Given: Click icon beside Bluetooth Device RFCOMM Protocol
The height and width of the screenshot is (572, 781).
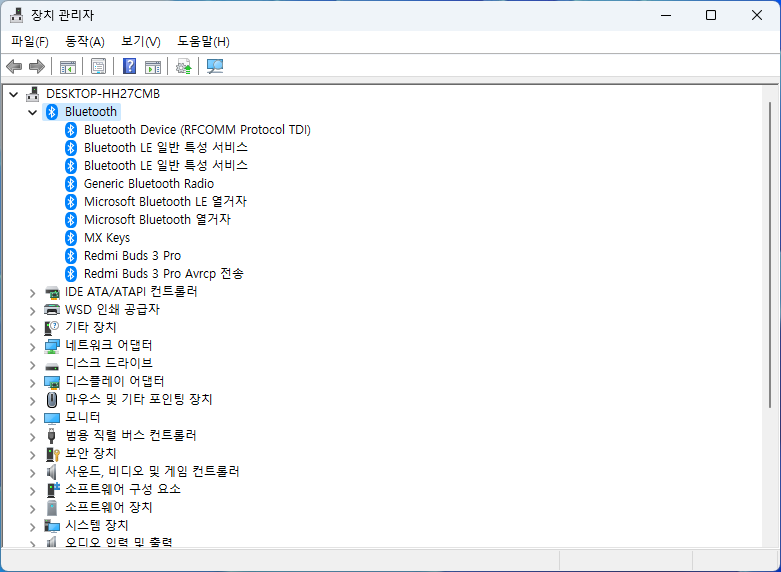Looking at the screenshot, I should 71,130.
